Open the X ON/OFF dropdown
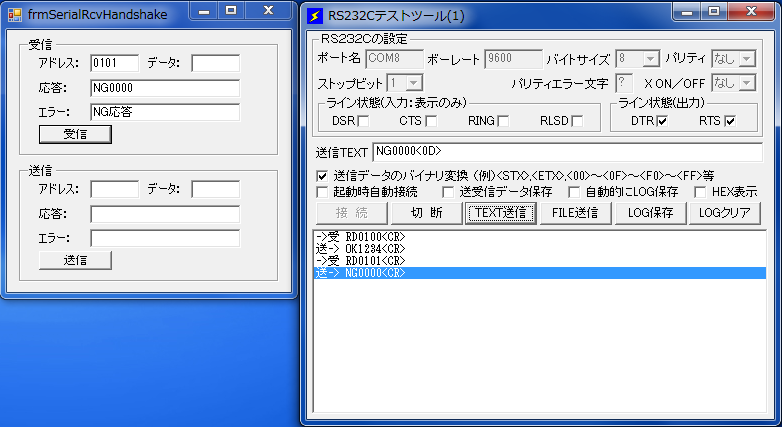 (x=747, y=83)
